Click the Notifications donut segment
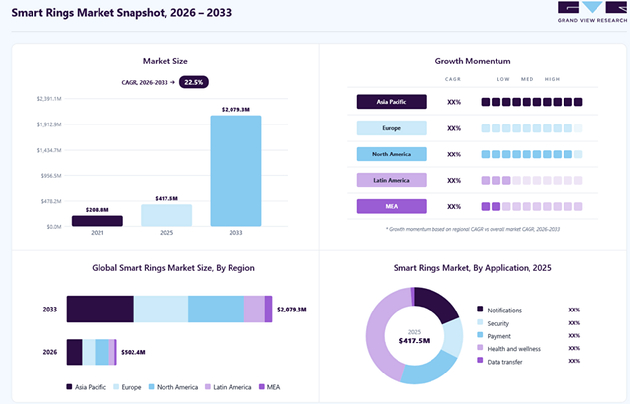The height and width of the screenshot is (404, 630). pos(440,302)
